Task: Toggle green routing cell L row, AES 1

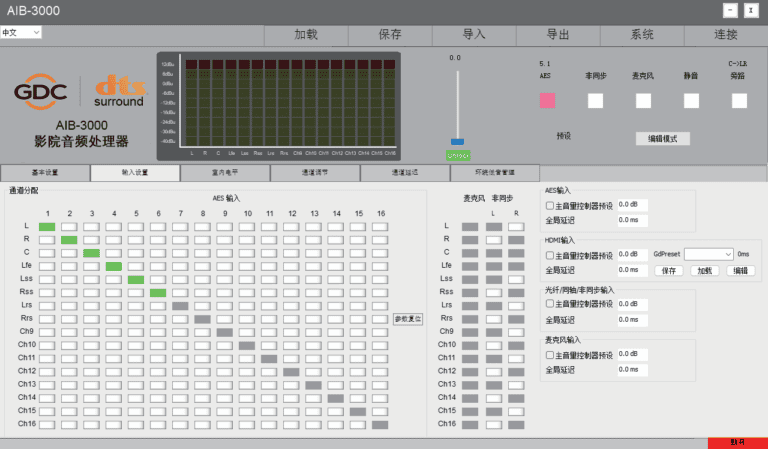Action: tap(47, 227)
